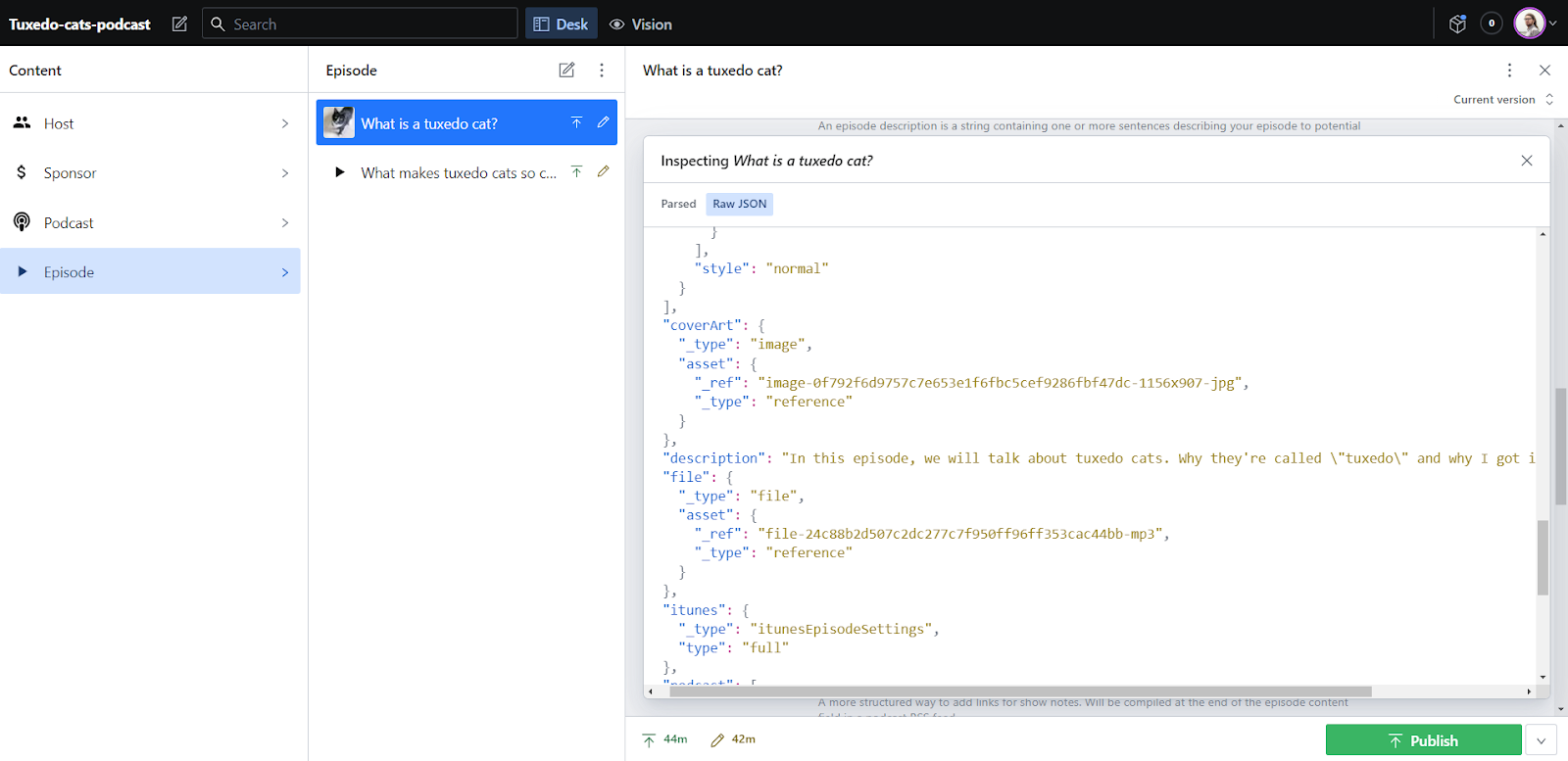Switch to the Vision tool tab

click(641, 24)
